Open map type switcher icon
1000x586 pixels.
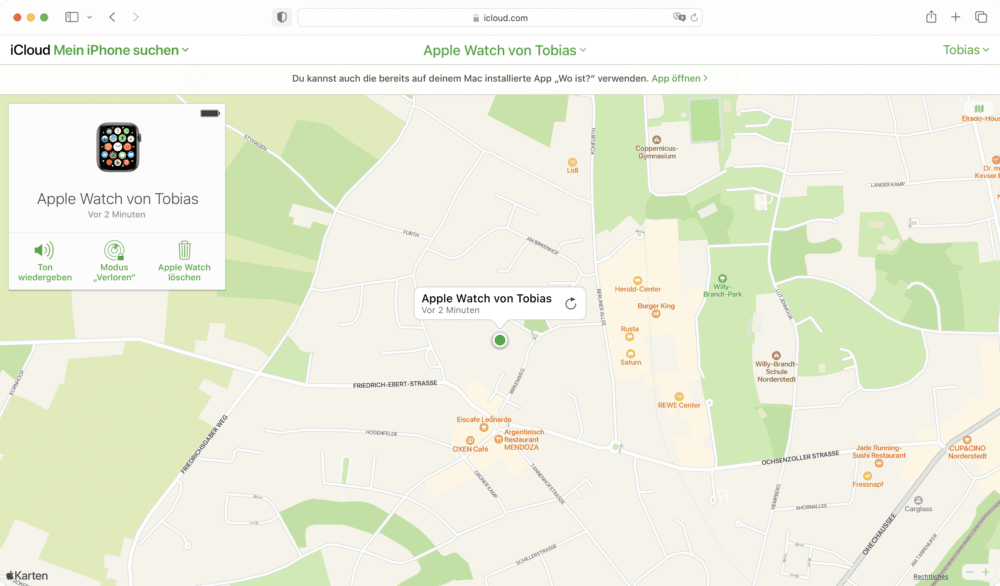(x=979, y=108)
